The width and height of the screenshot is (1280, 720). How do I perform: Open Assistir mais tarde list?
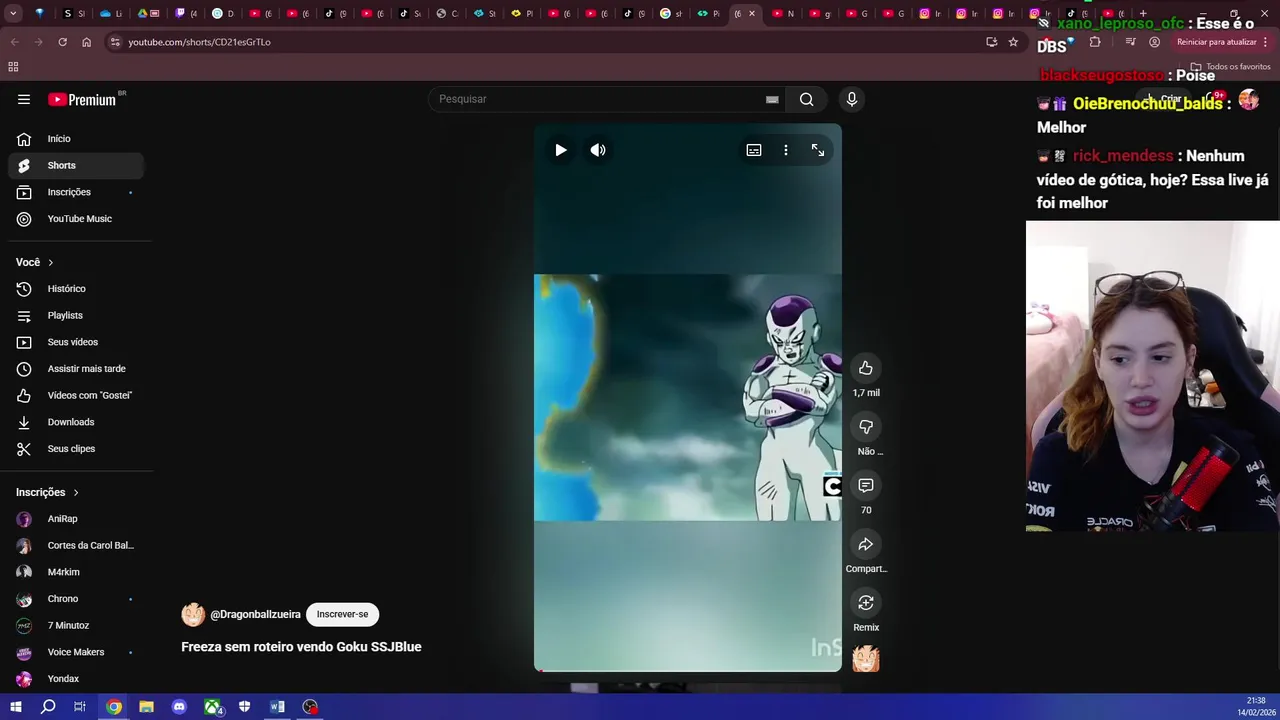click(76, 369)
